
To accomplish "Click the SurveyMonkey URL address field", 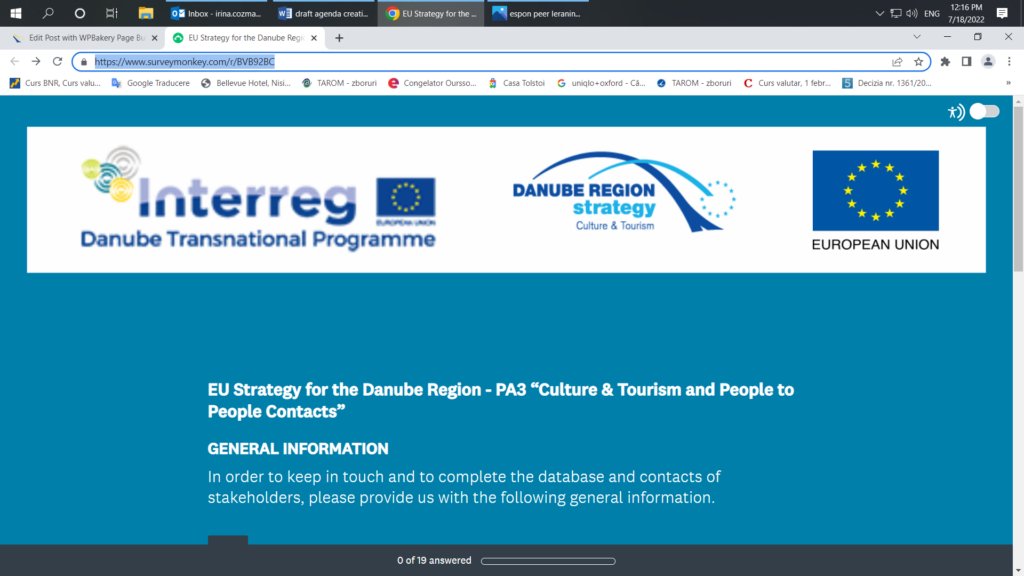I will click(480, 61).
